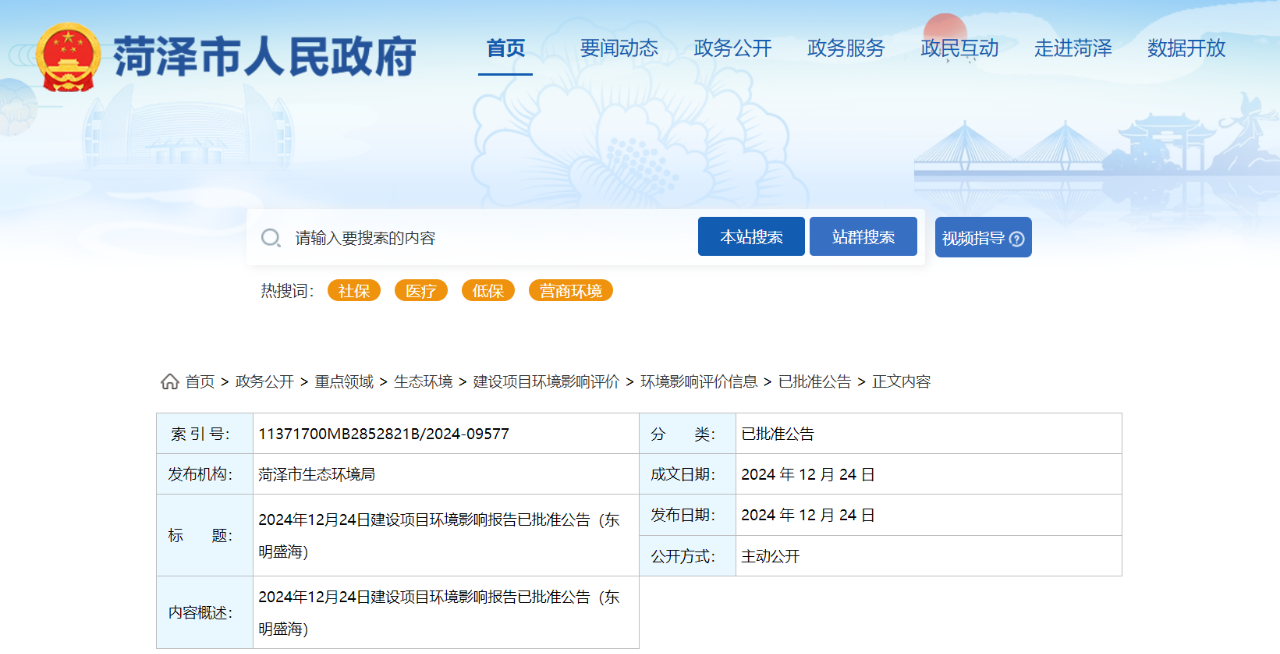Select the 医疗 hot search tag
1280x654 pixels.
click(x=421, y=291)
